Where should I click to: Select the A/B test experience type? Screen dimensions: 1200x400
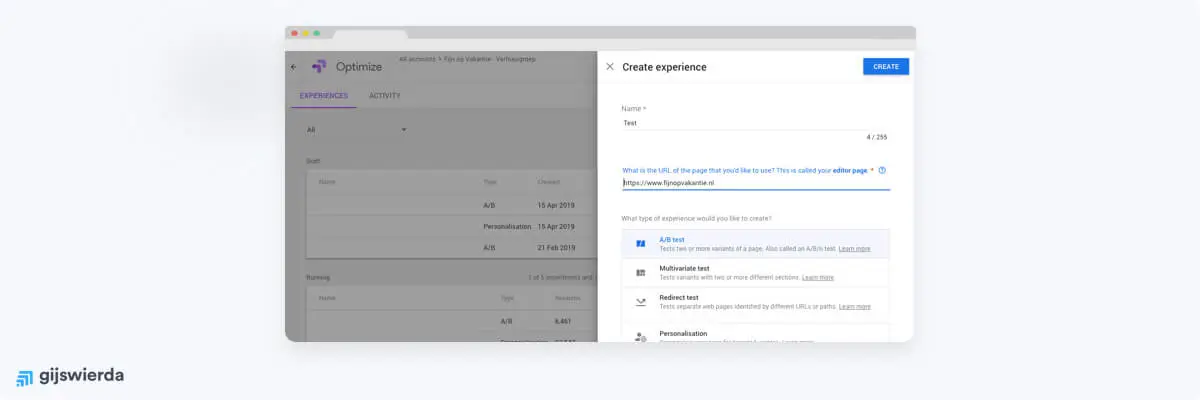[x=755, y=243]
